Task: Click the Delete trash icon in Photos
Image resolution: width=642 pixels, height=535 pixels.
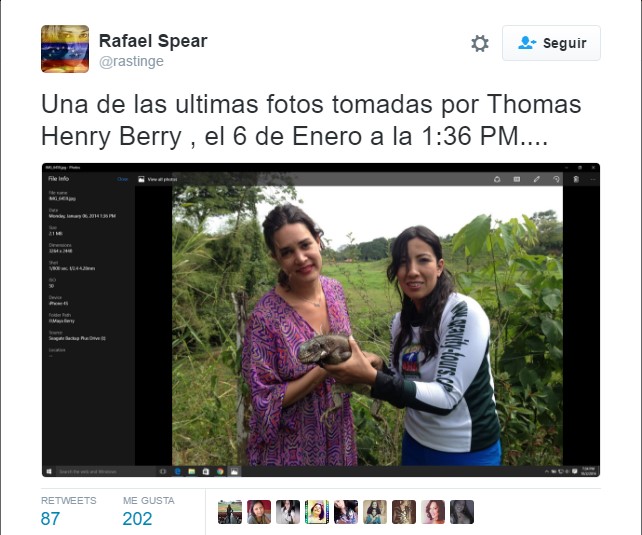Action: 576,179
